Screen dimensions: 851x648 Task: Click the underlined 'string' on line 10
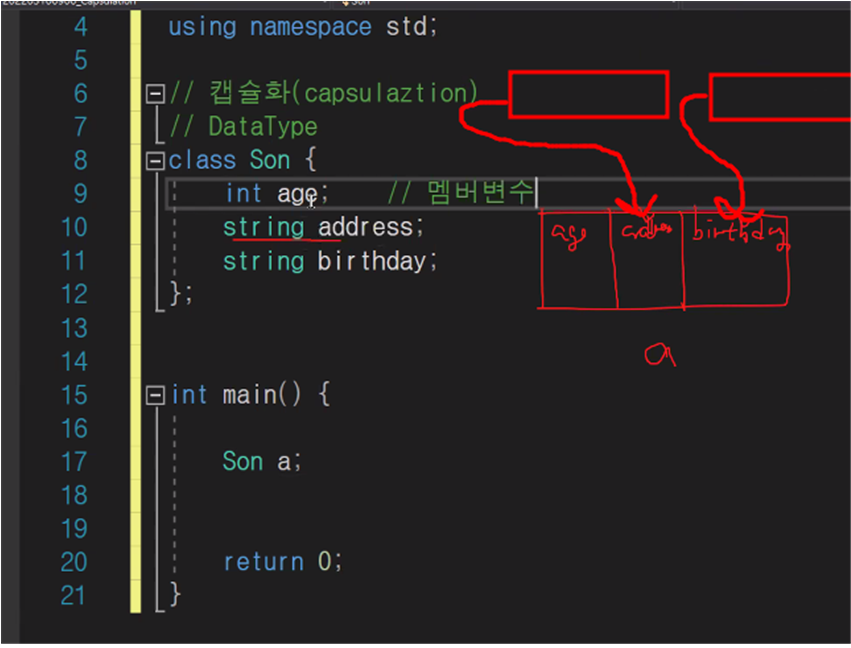tap(263, 228)
